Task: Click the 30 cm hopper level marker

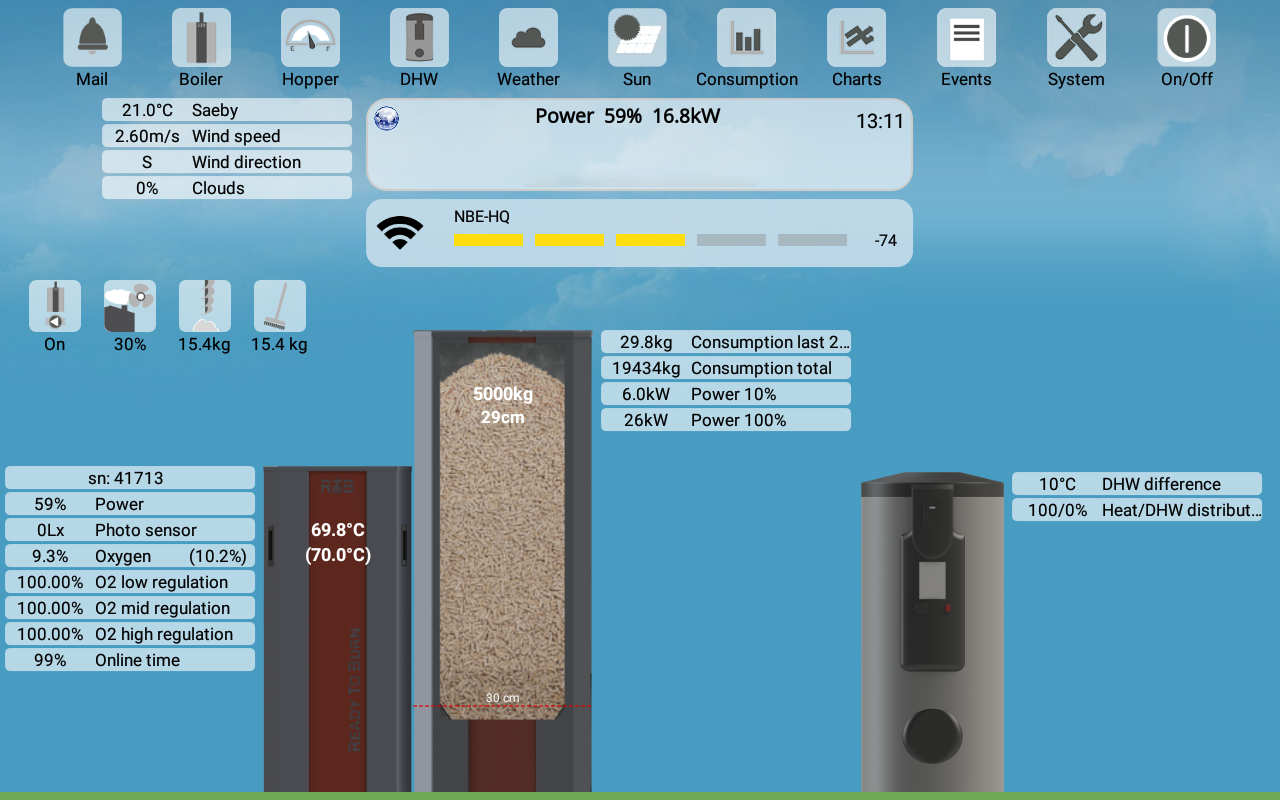Action: tap(503, 698)
